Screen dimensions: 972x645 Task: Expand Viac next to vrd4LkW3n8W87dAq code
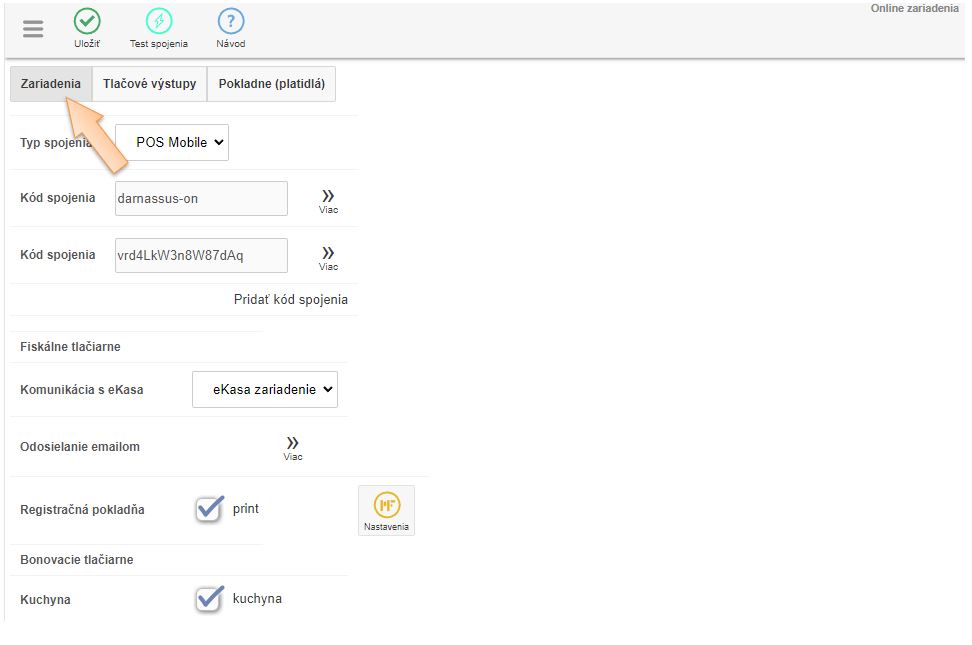click(328, 257)
